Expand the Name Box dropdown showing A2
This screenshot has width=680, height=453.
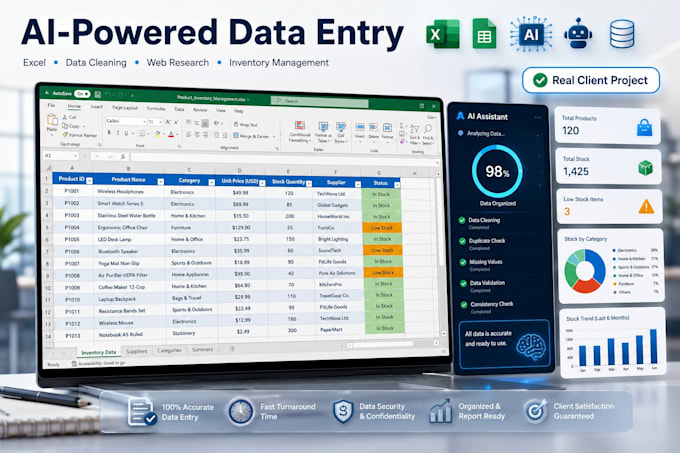tap(75, 156)
